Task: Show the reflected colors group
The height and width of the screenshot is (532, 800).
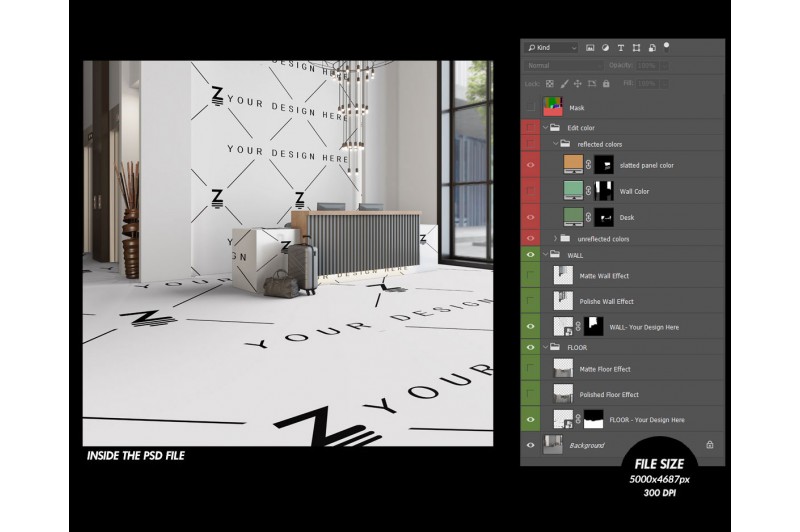Action: 531,144
